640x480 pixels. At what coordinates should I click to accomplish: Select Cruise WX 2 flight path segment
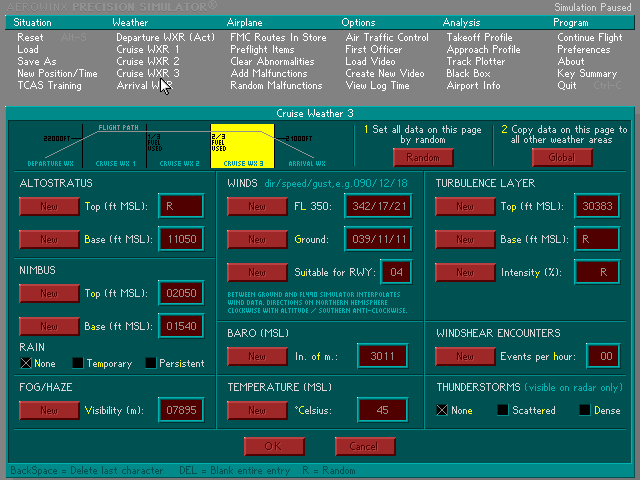coord(178,146)
